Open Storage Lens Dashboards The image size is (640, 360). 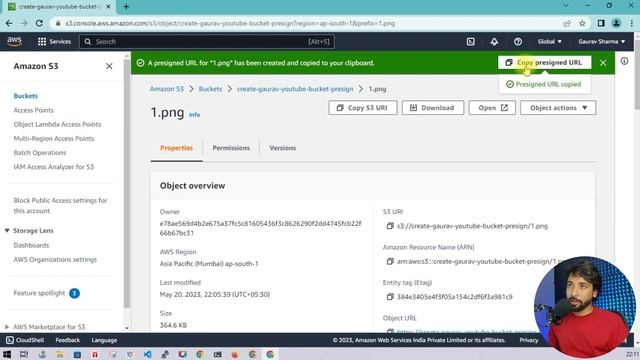(31, 245)
